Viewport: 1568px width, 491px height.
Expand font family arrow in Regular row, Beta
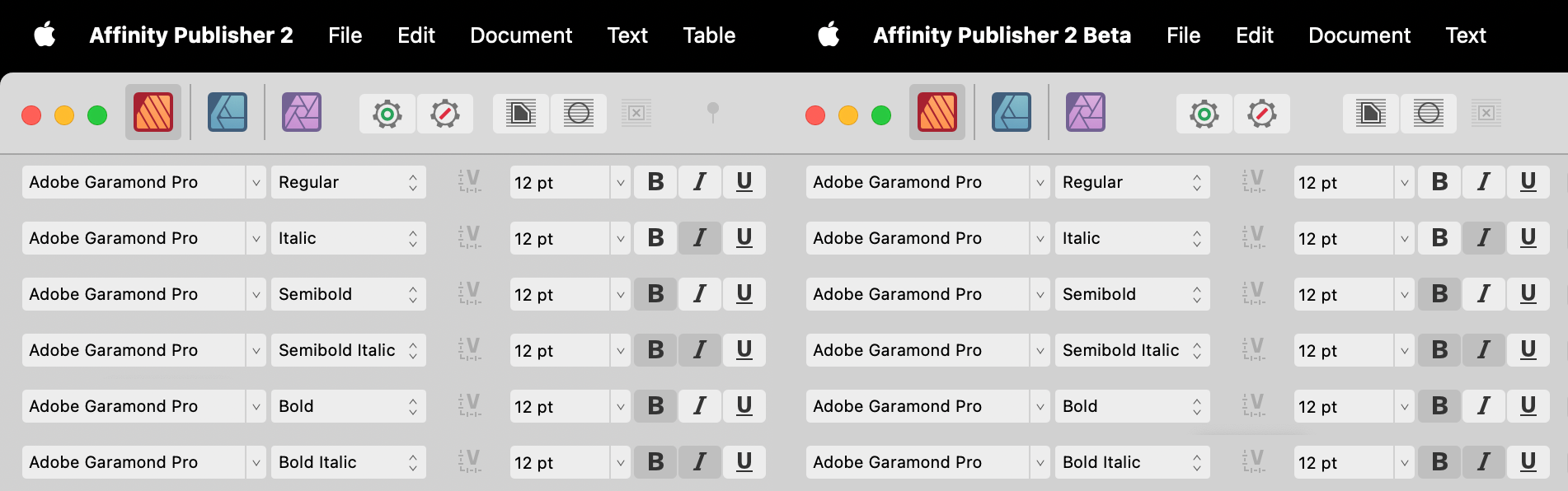tap(1040, 182)
